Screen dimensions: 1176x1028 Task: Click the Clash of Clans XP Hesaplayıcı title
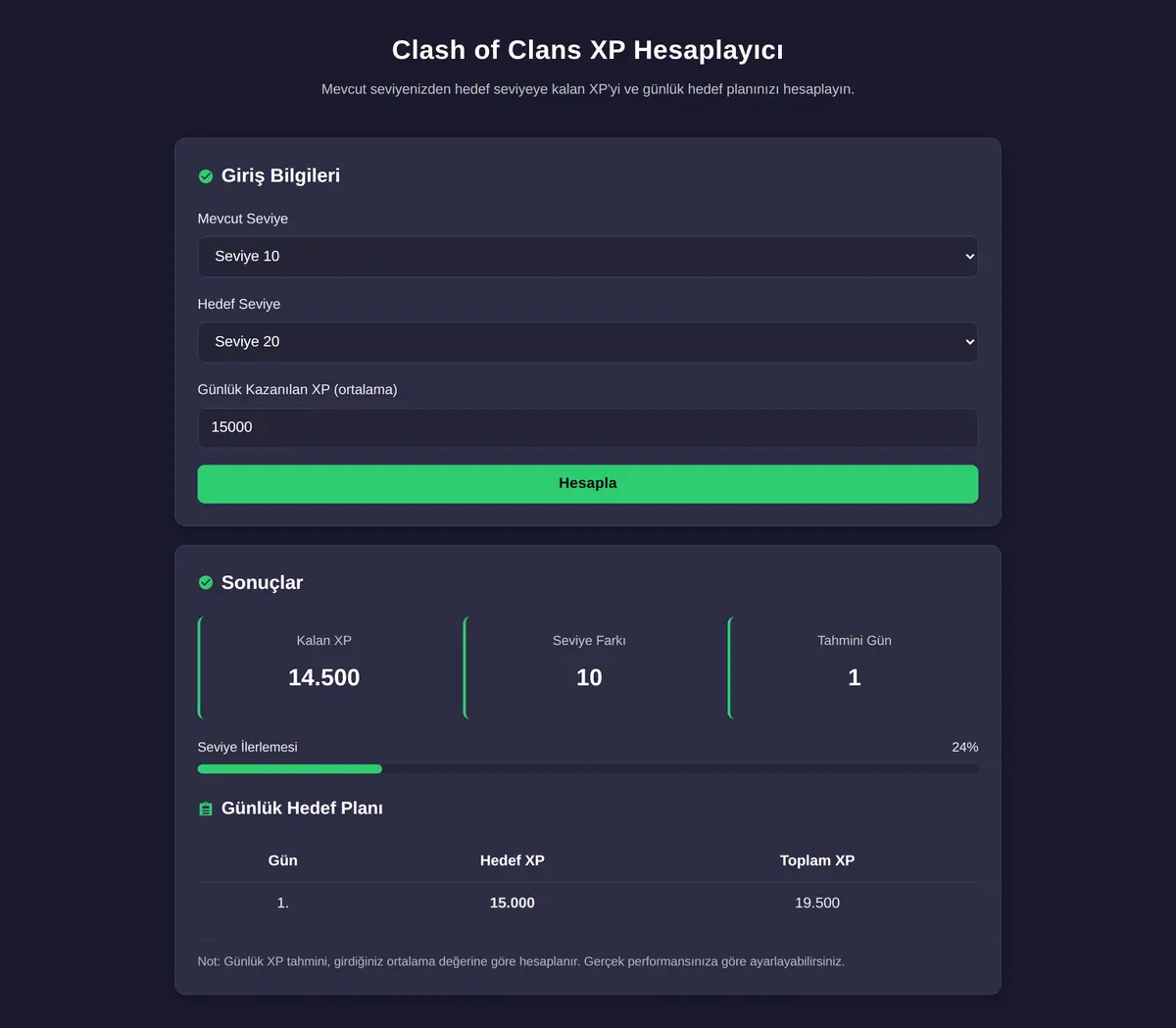tap(588, 50)
